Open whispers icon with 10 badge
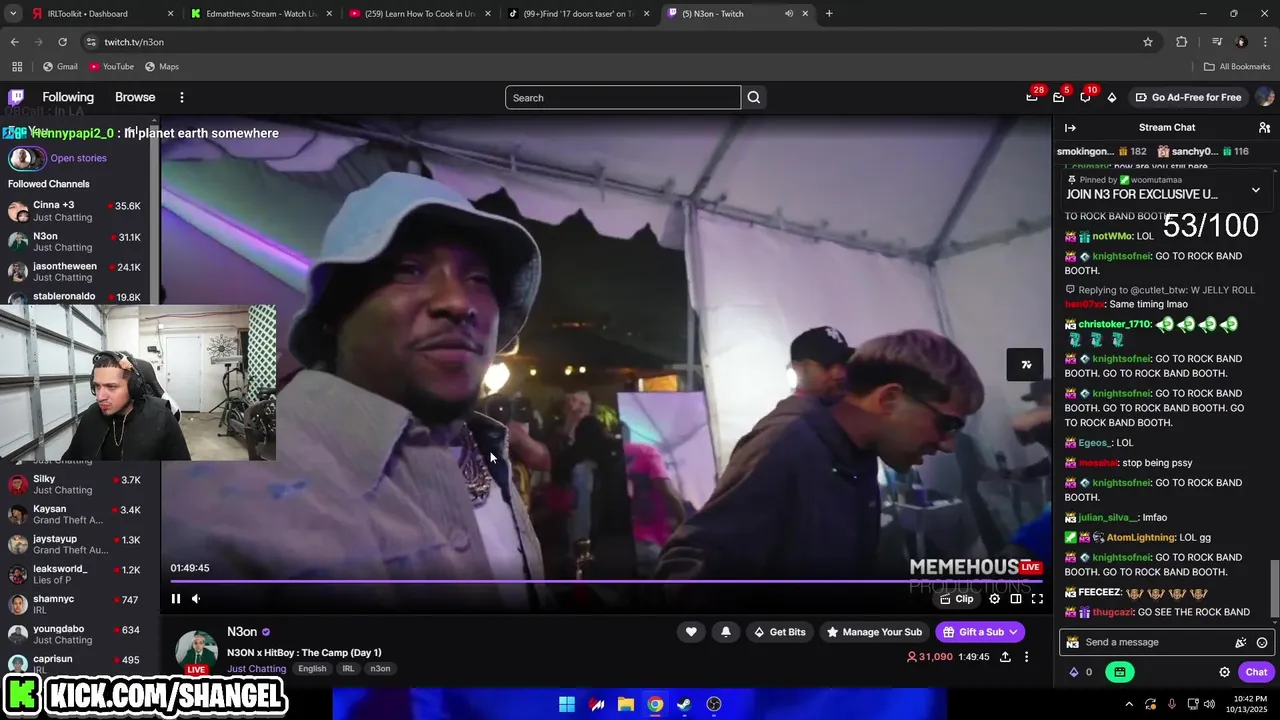 (1085, 97)
